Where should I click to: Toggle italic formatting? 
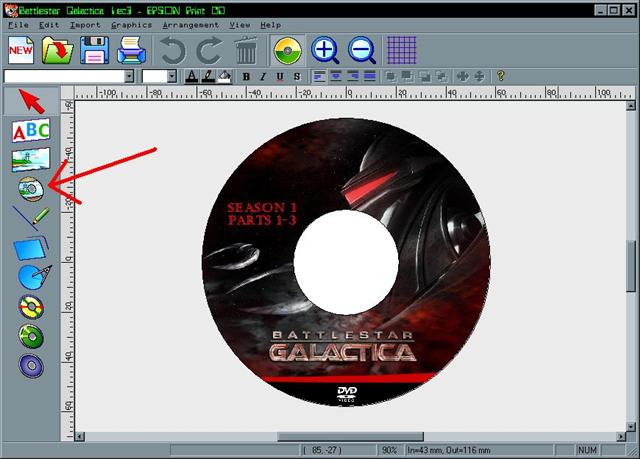[263, 76]
